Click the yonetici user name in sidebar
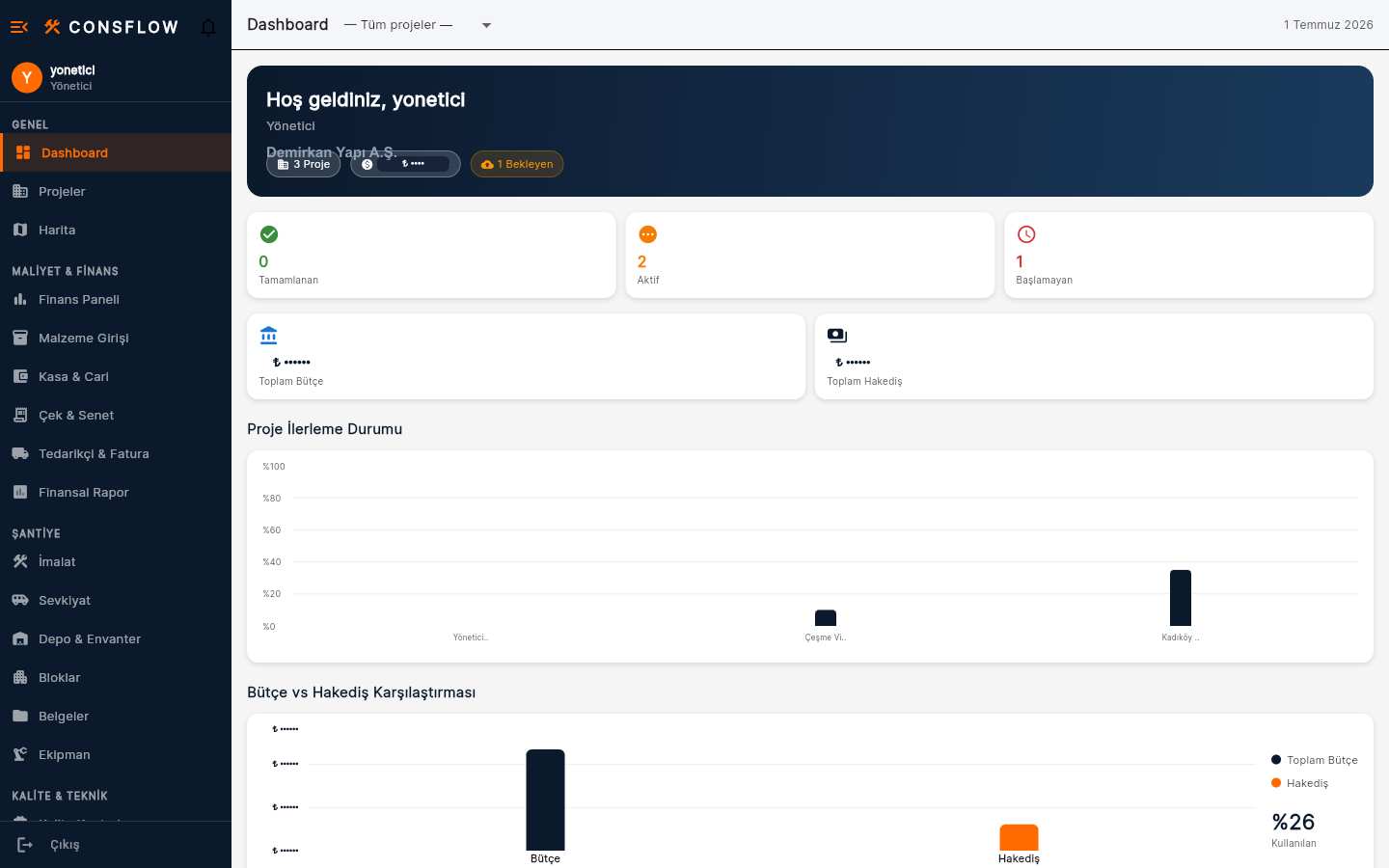The height and width of the screenshot is (868, 1389). 72,70
